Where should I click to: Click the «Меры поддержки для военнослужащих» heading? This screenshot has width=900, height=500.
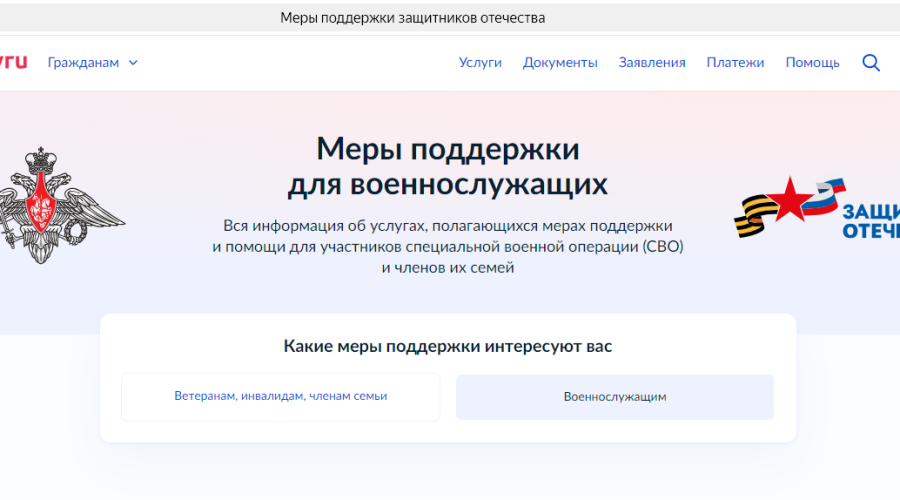pos(448,166)
